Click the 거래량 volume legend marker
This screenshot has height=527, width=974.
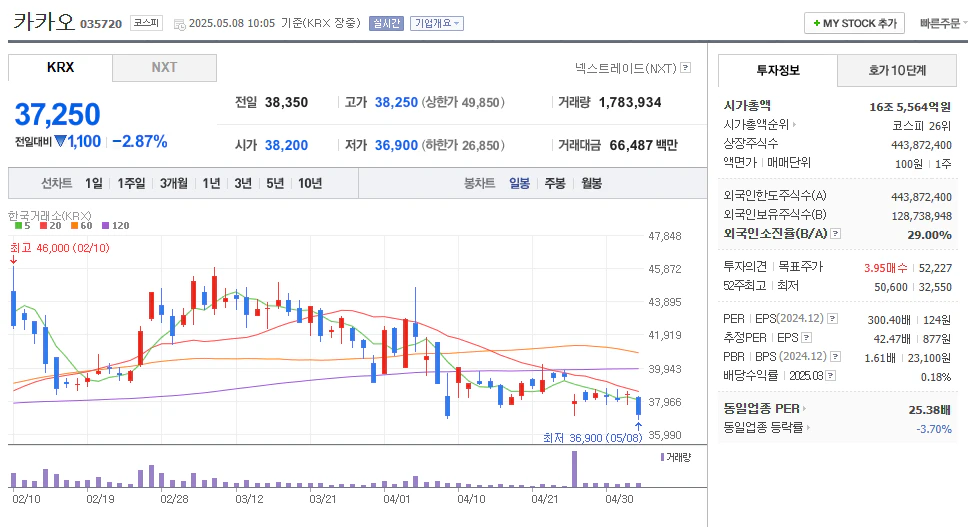click(663, 457)
